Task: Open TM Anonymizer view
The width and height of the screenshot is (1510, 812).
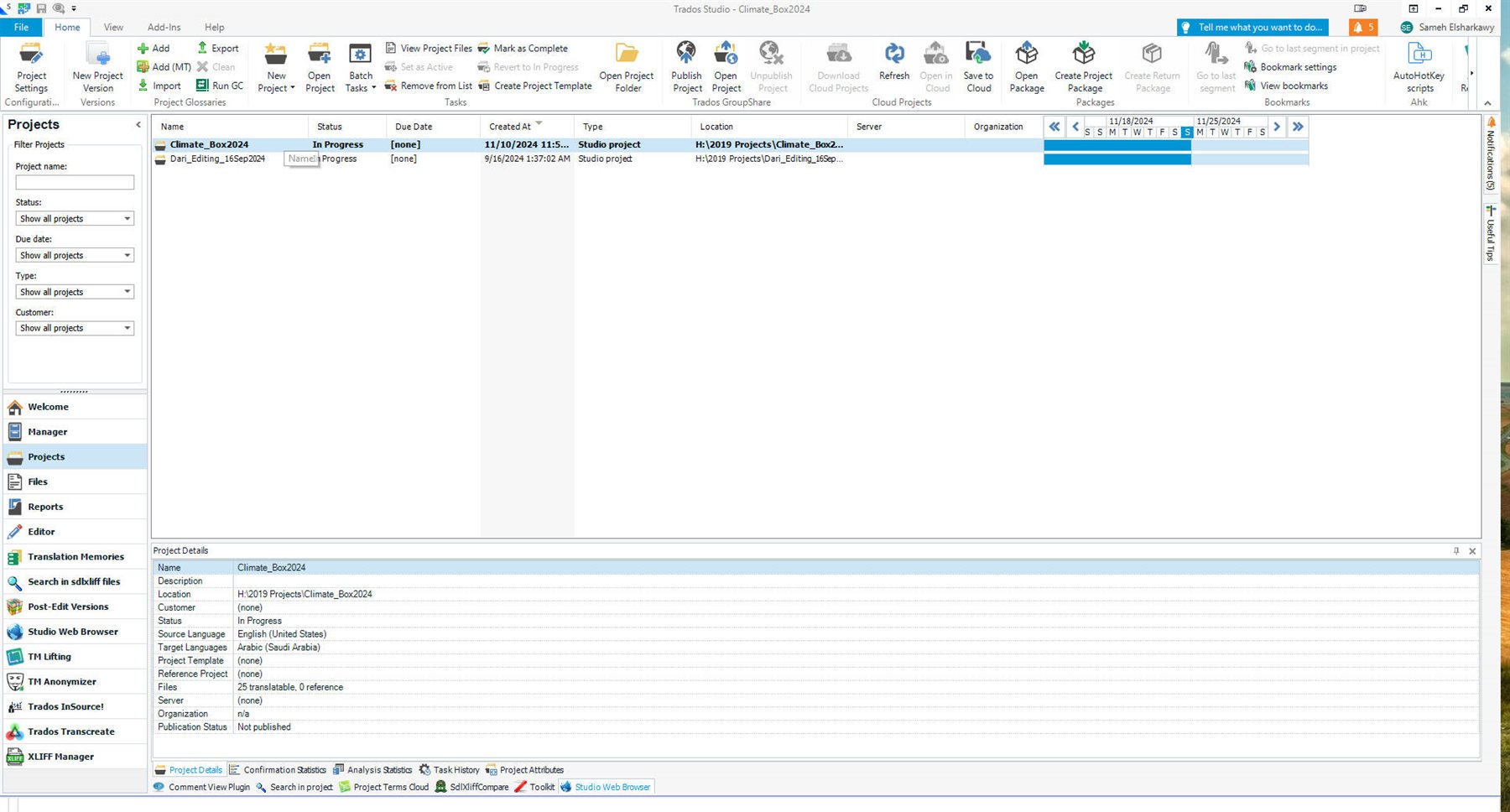Action: click(x=75, y=682)
